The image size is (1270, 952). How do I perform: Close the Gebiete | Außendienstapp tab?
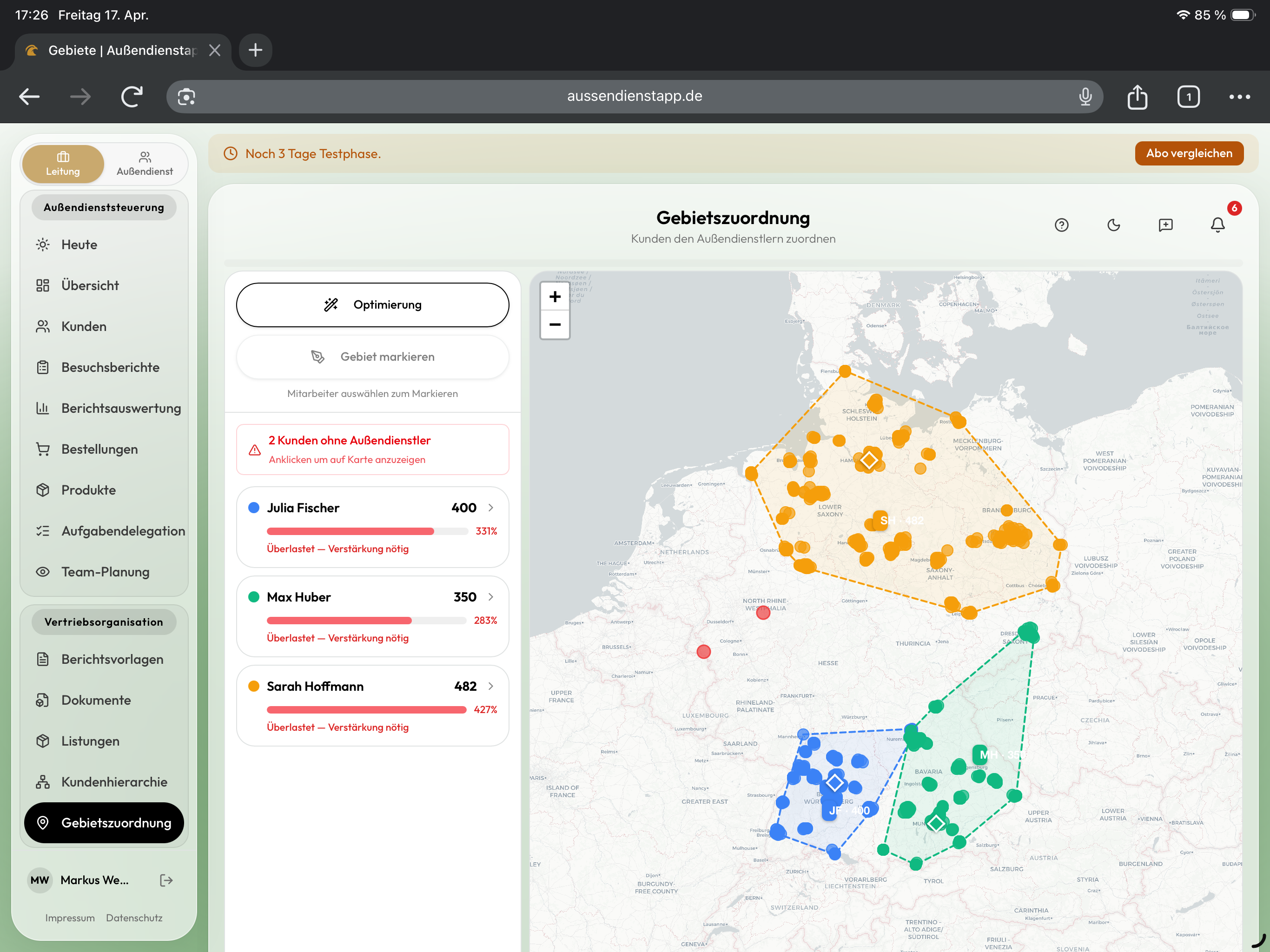tap(215, 51)
